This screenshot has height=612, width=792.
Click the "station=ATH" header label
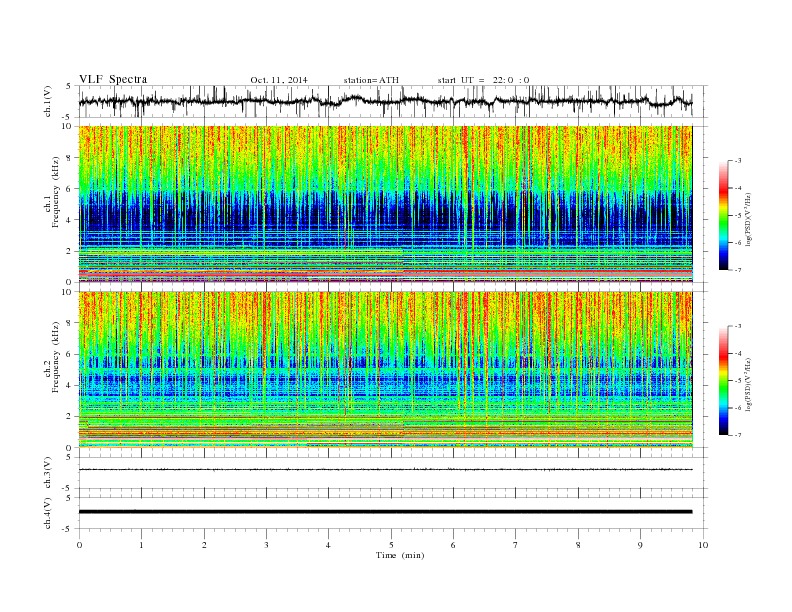(x=371, y=80)
